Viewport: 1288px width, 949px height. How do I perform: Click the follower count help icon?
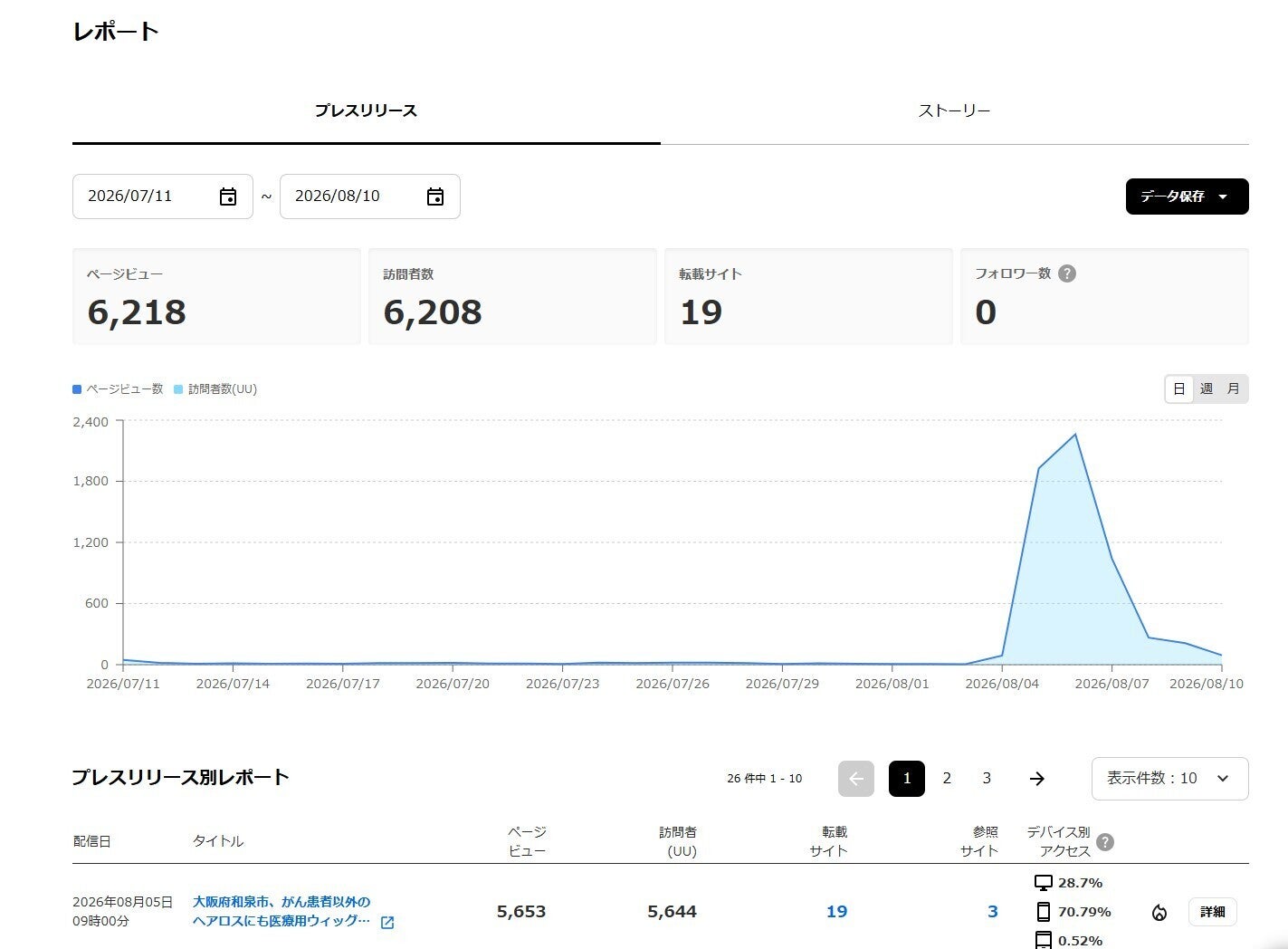coord(1067,273)
